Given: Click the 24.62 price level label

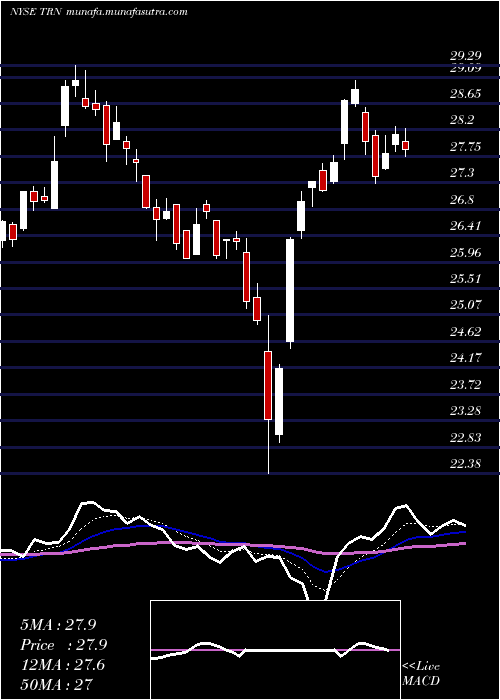Looking at the screenshot, I should point(465,331).
